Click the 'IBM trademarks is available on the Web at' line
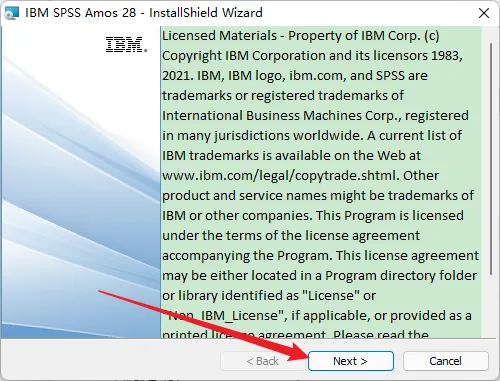The width and height of the screenshot is (500, 381). pos(292,156)
